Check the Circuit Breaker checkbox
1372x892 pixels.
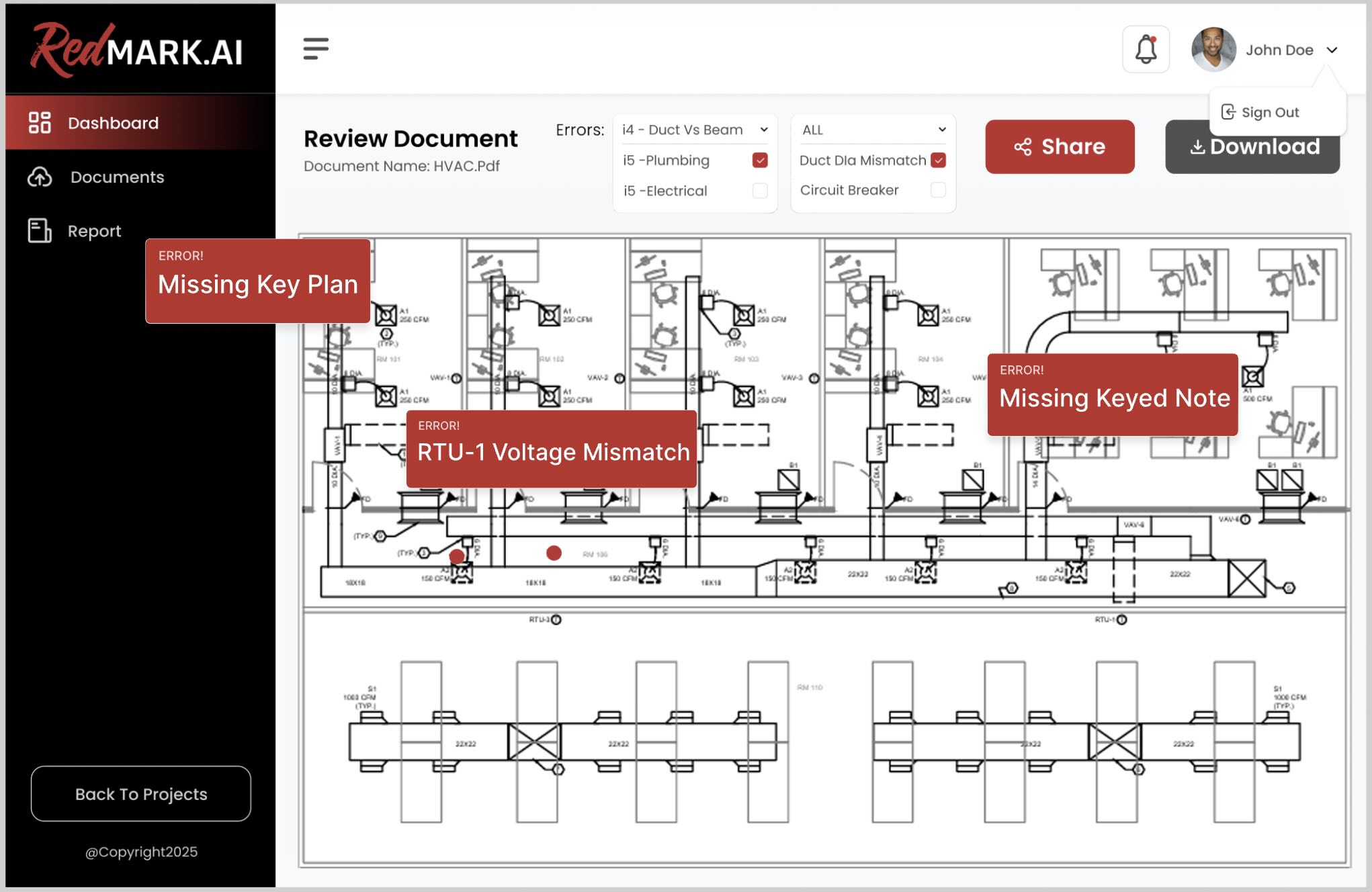(x=939, y=190)
